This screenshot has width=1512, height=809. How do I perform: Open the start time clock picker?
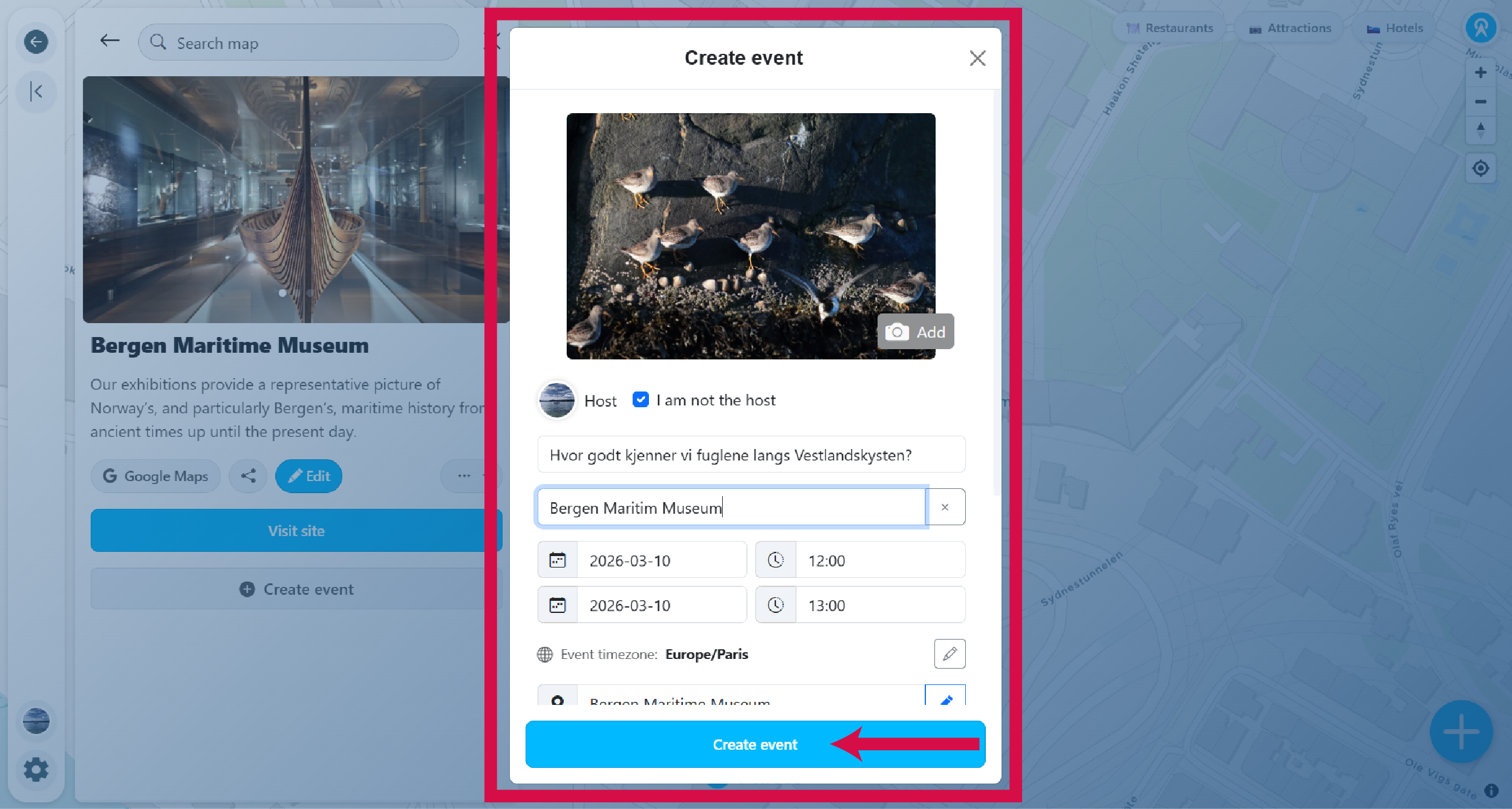tap(776, 560)
